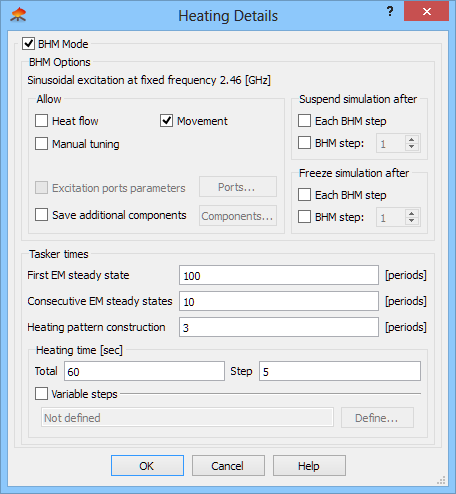Increase Suspend BHM step spinner value
This screenshot has width=456, height=494.
[412, 140]
